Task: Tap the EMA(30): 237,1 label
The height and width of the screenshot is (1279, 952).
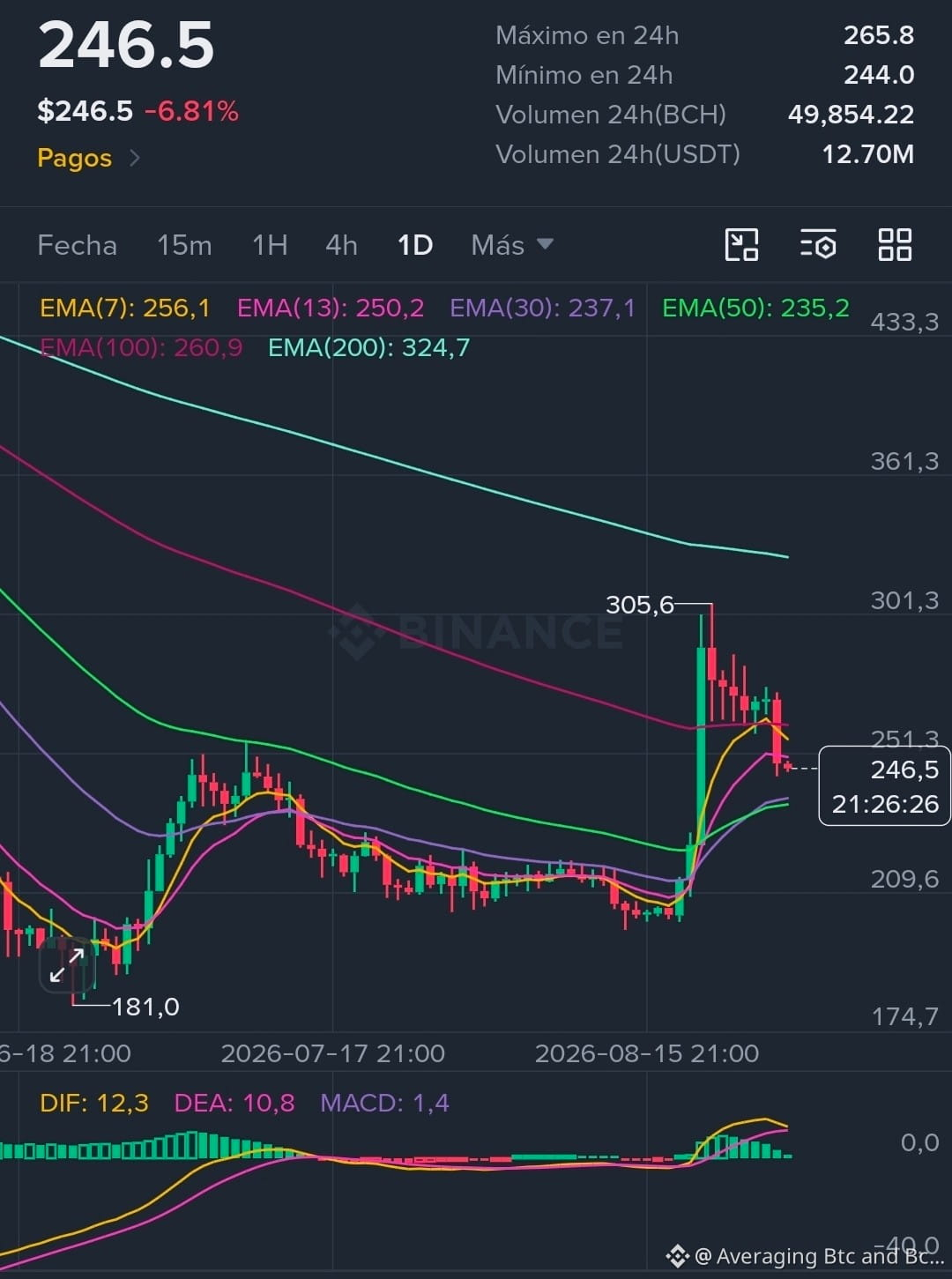Action: (542, 308)
